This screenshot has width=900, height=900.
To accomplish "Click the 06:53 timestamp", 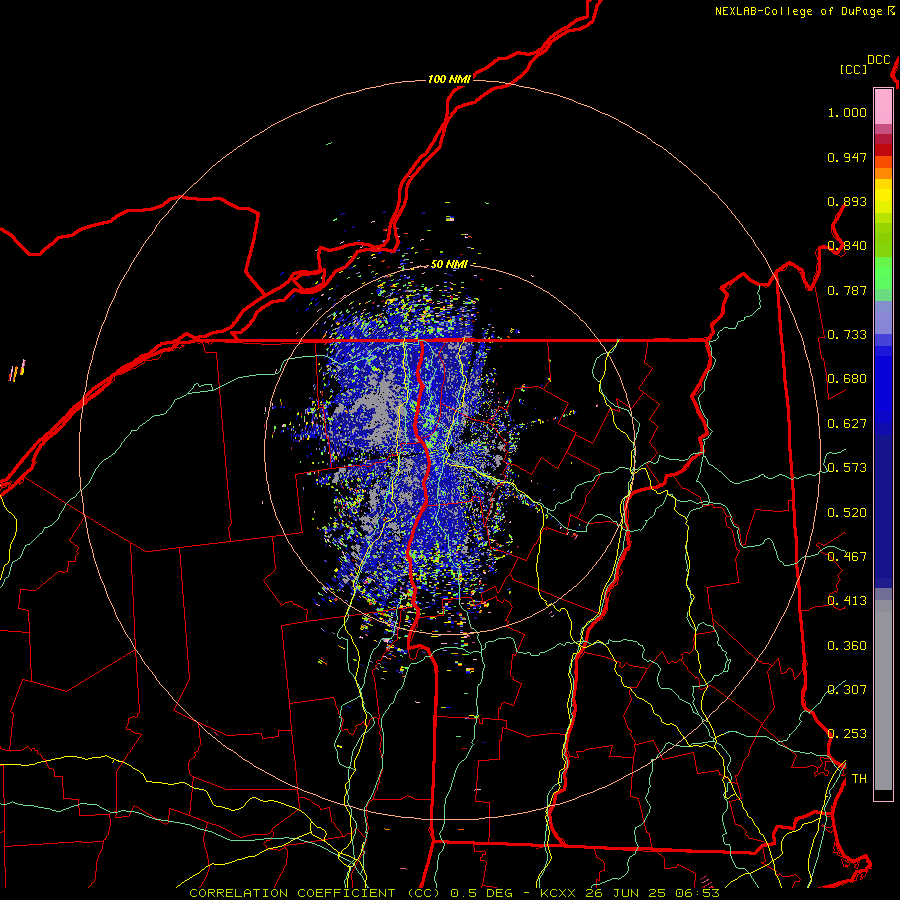I will coord(696,893).
